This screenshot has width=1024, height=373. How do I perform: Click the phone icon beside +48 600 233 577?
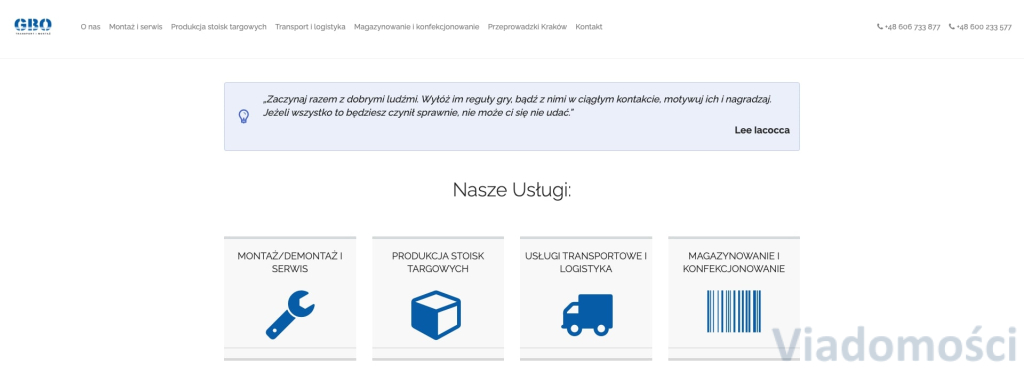pyautogui.click(x=952, y=27)
